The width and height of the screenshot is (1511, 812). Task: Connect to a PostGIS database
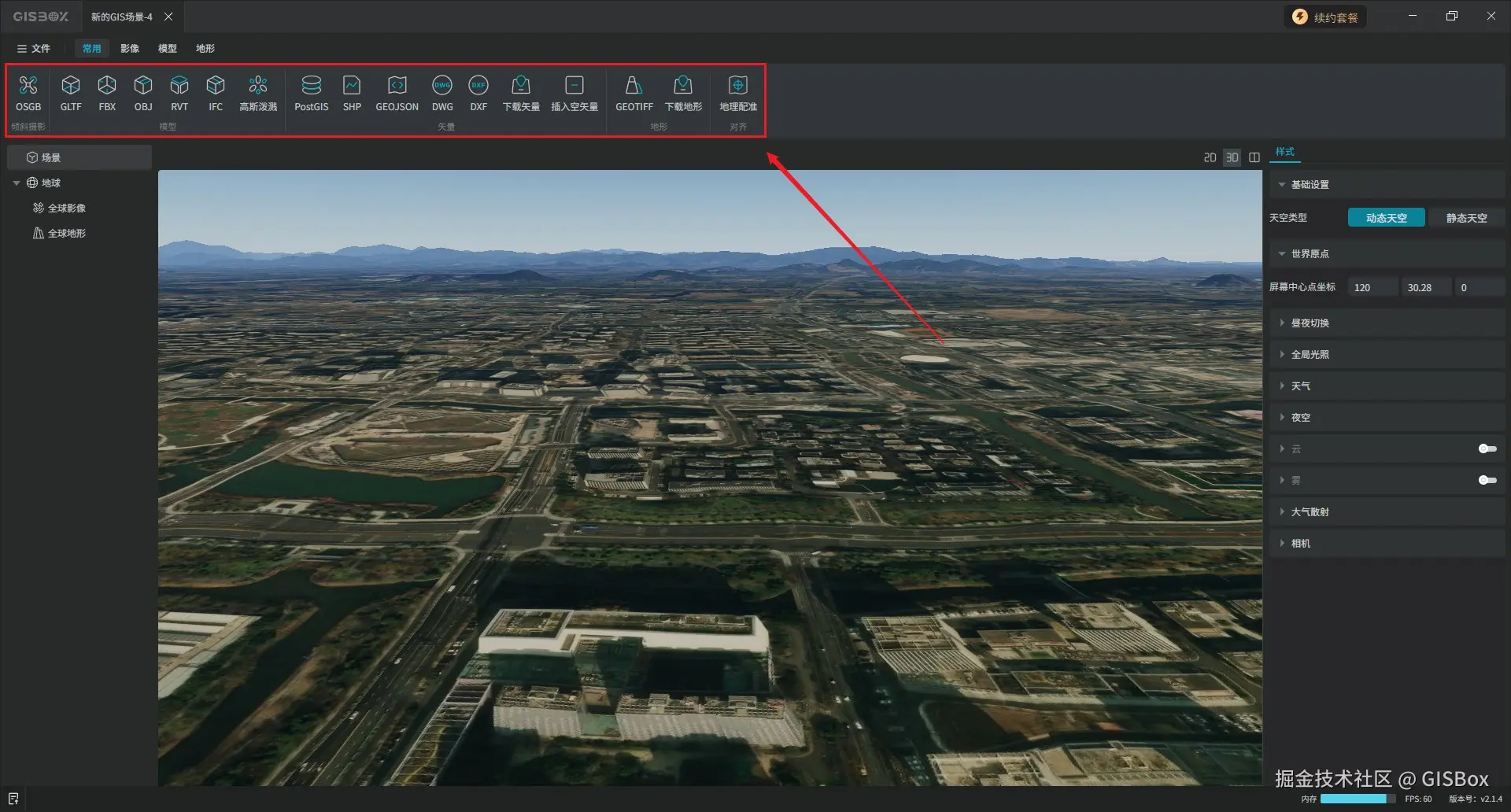pyautogui.click(x=312, y=93)
